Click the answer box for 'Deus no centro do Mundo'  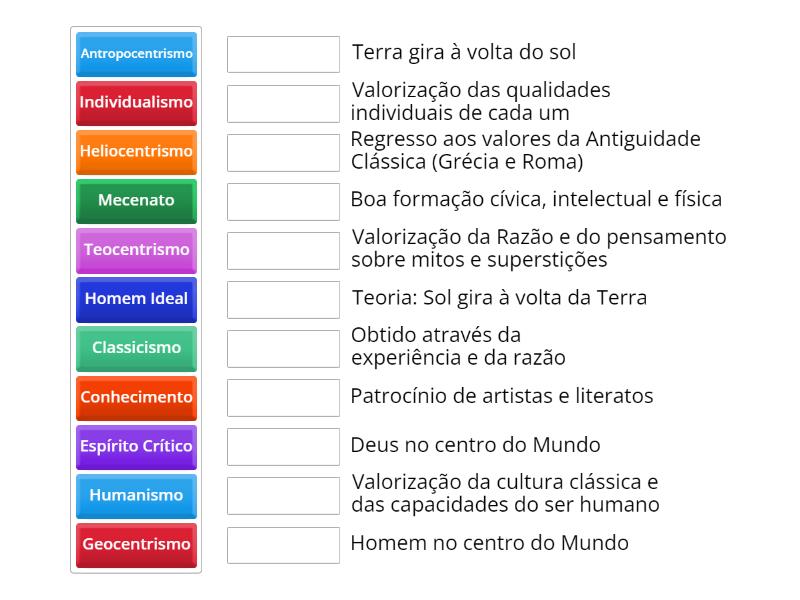(x=283, y=446)
